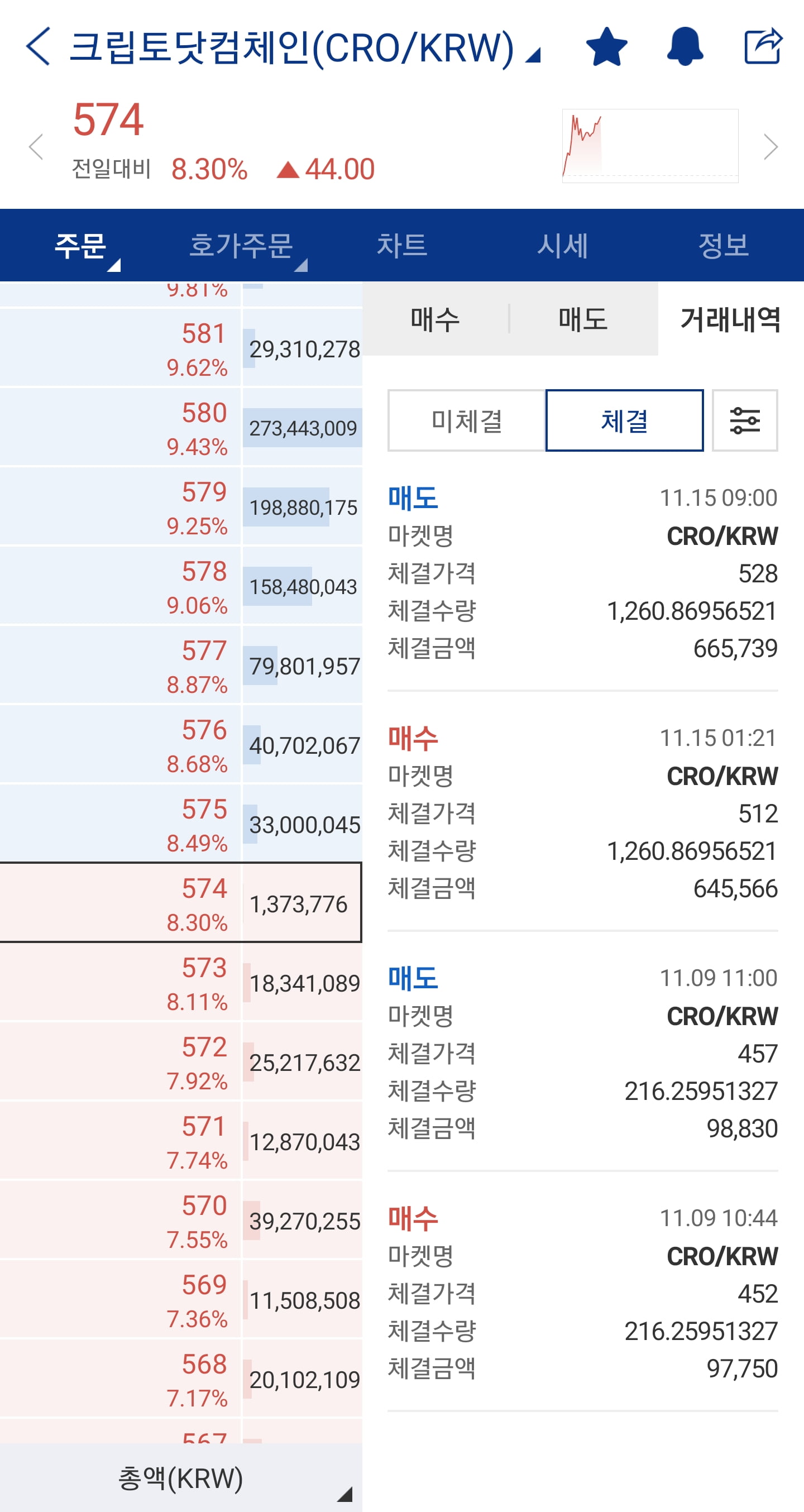Open price alert bell icon
Image resolution: width=804 pixels, height=1512 pixels.
685,46
